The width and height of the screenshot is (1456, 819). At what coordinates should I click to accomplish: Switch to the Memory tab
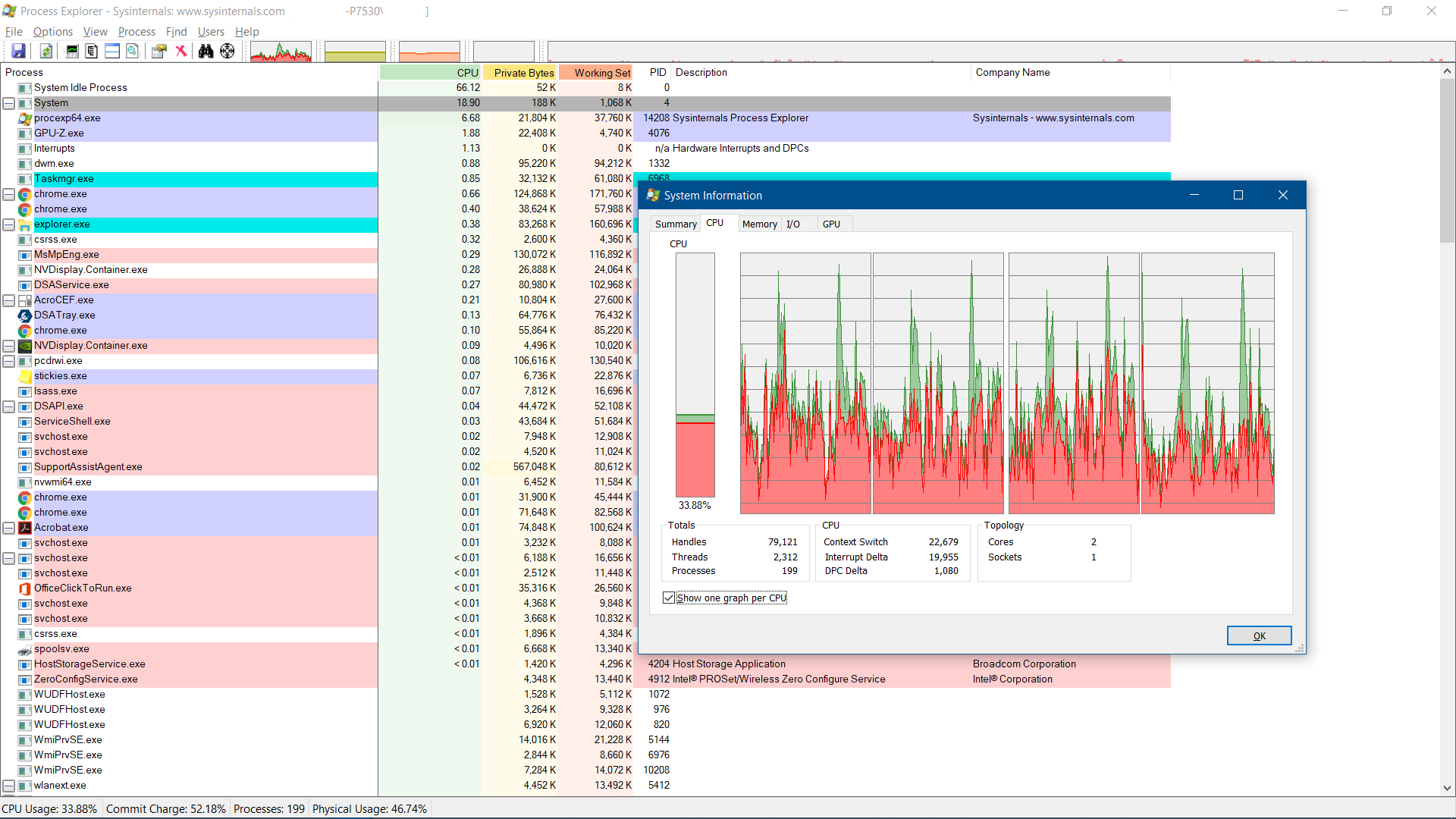tap(759, 224)
